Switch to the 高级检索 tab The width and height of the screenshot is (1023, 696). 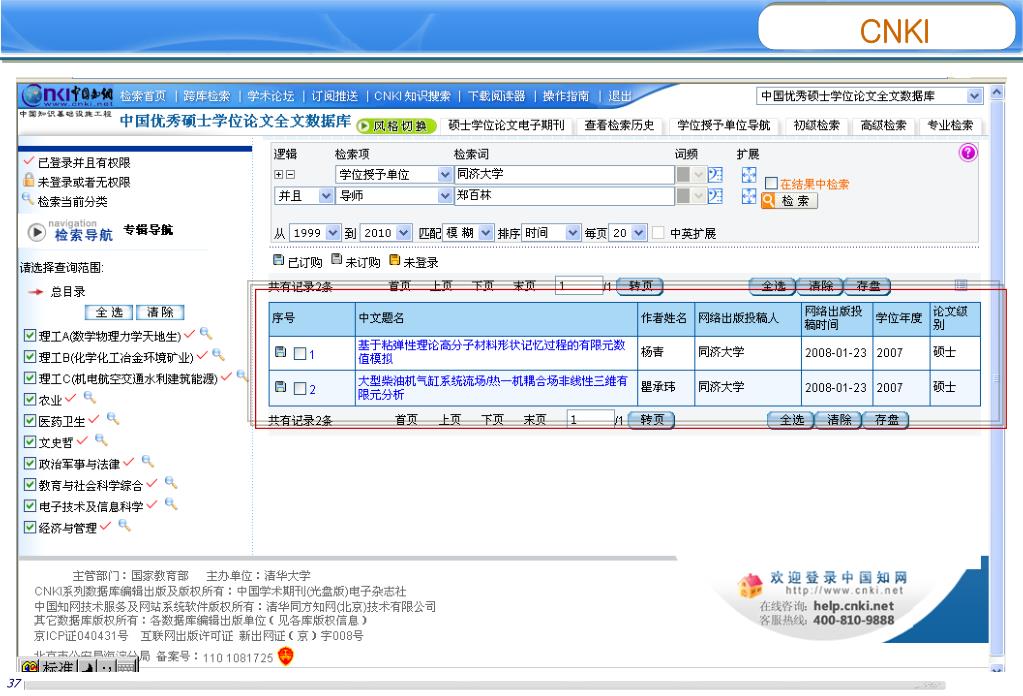point(883,125)
